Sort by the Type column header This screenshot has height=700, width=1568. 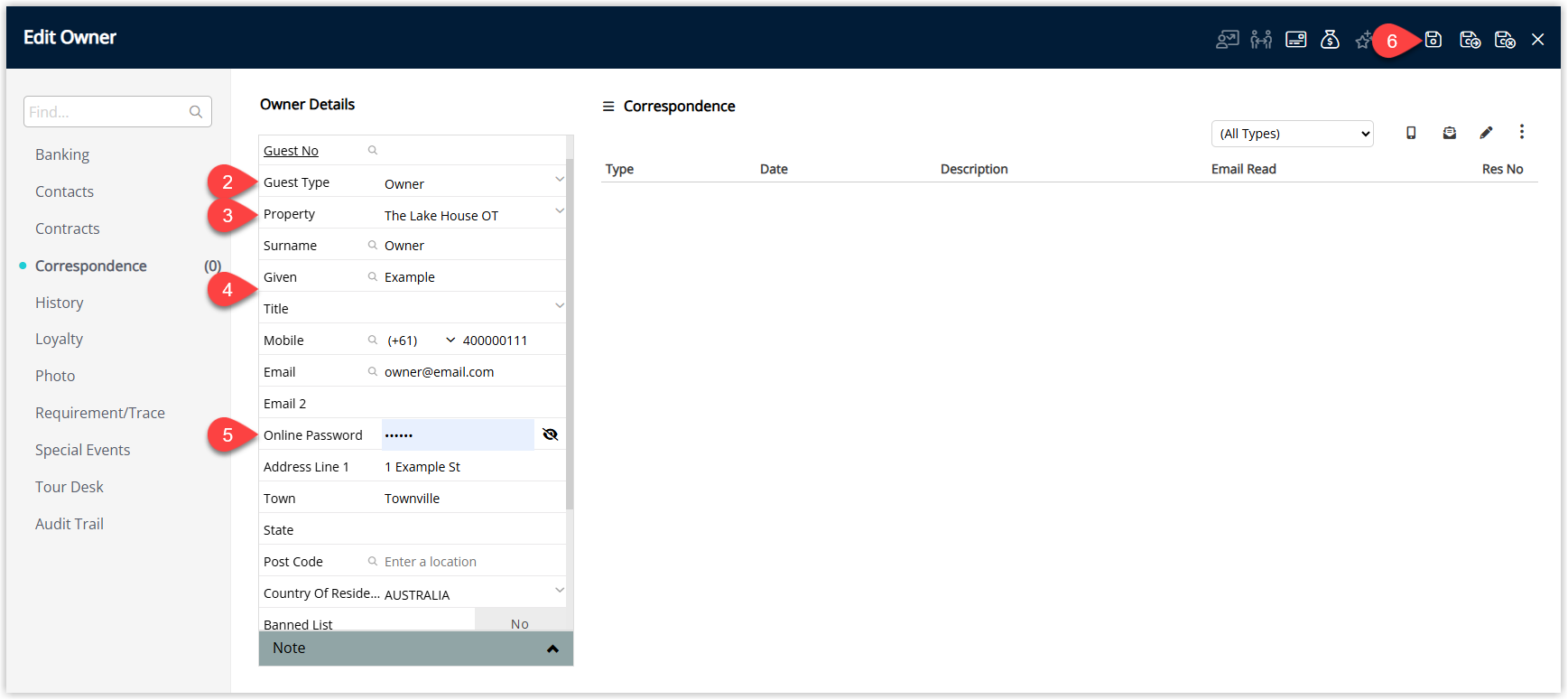(619, 169)
